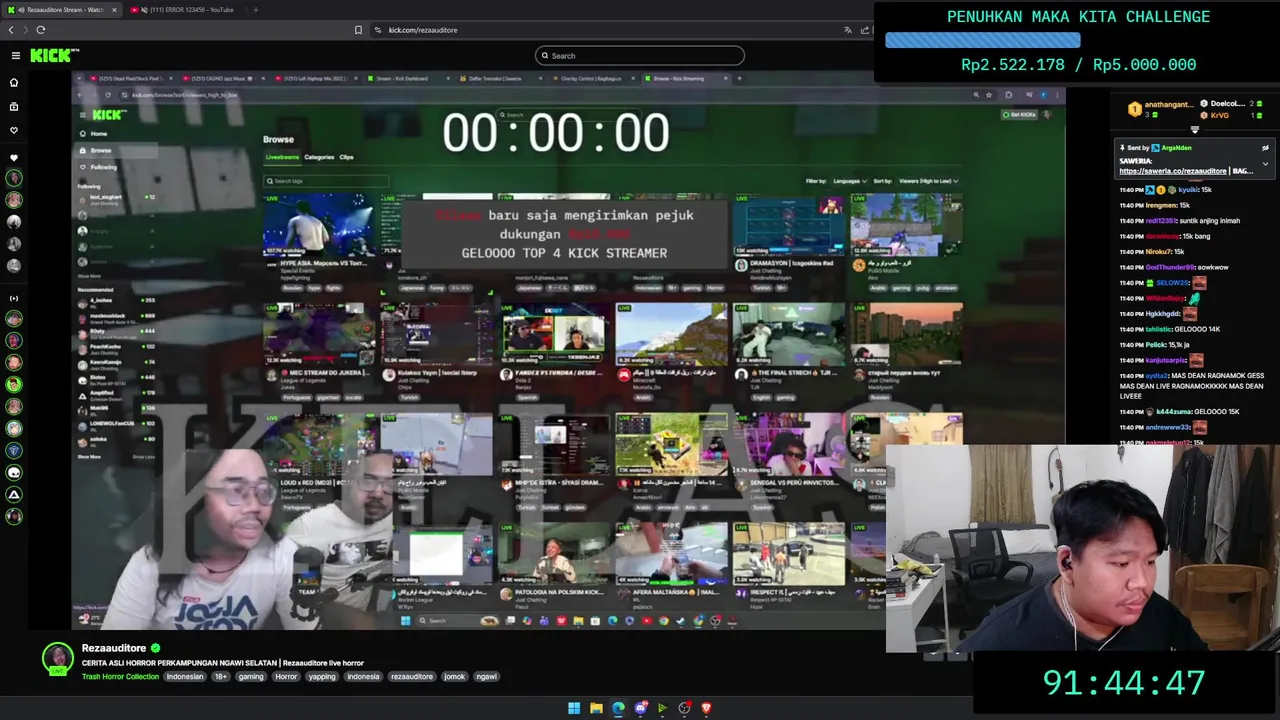The width and height of the screenshot is (1280, 720).
Task: Click chat username andrewww33
Action: (x=1168, y=427)
